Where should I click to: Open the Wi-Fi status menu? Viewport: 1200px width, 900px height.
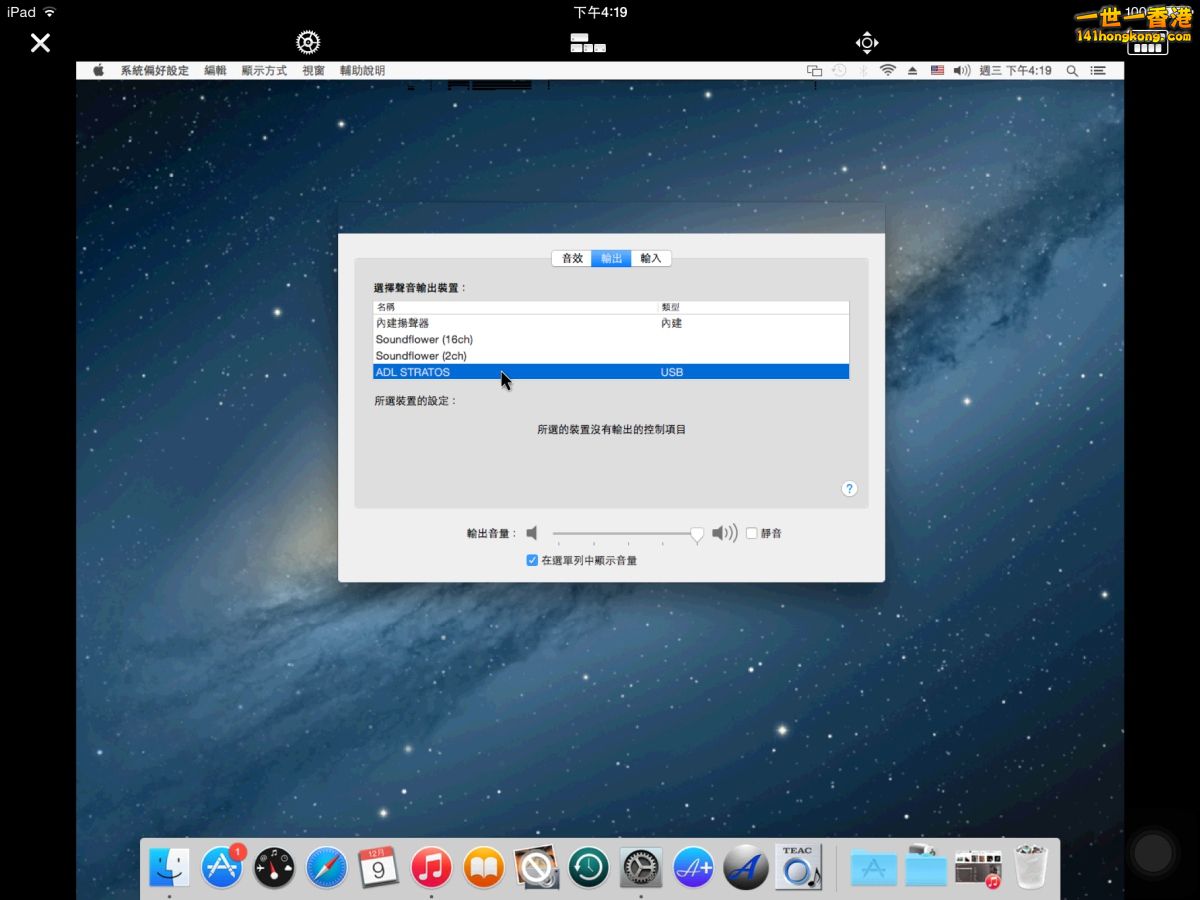click(887, 71)
